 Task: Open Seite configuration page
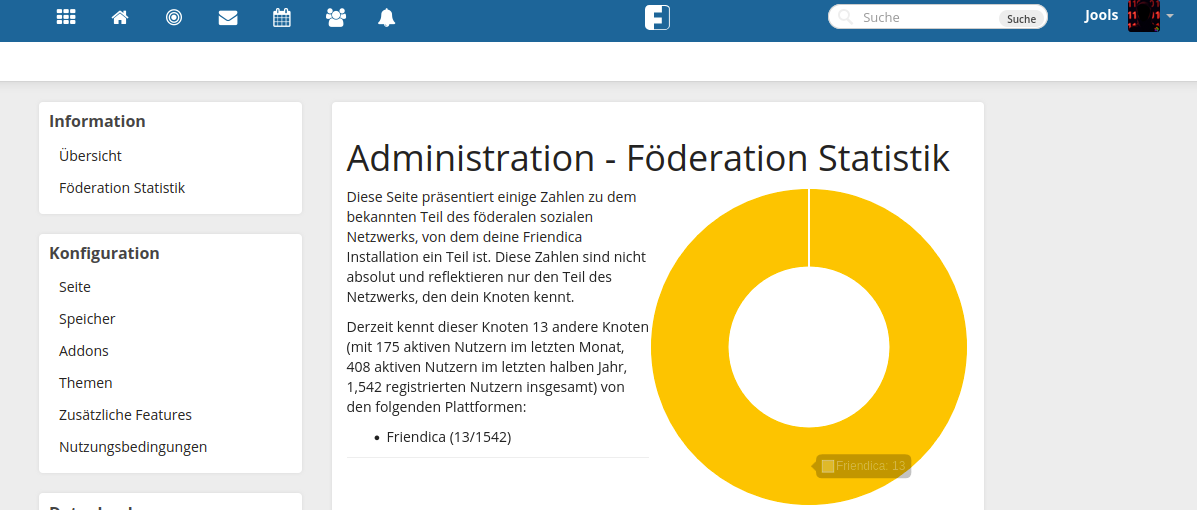coord(75,287)
